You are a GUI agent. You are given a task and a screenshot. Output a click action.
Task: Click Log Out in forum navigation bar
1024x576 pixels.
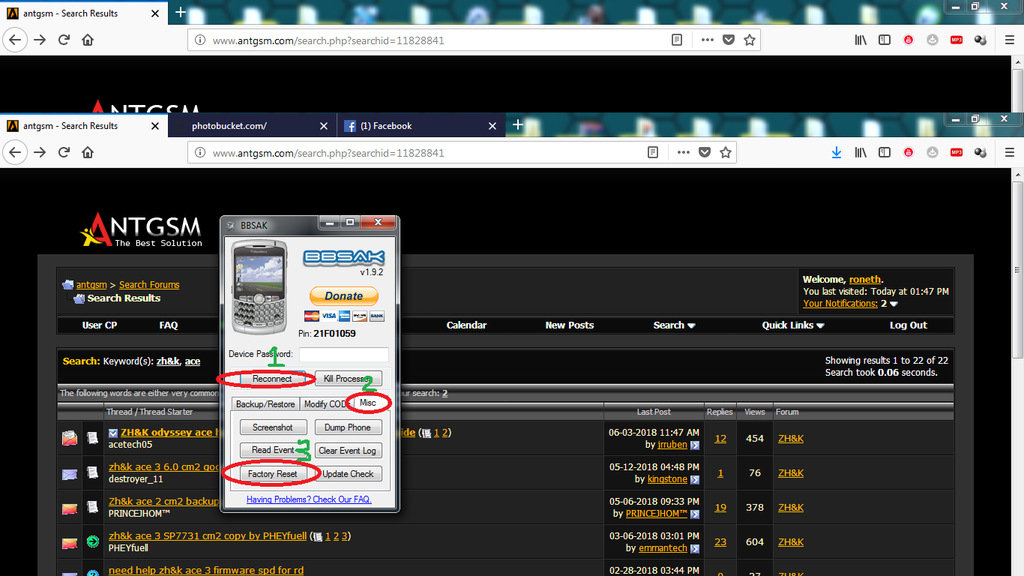tap(908, 325)
